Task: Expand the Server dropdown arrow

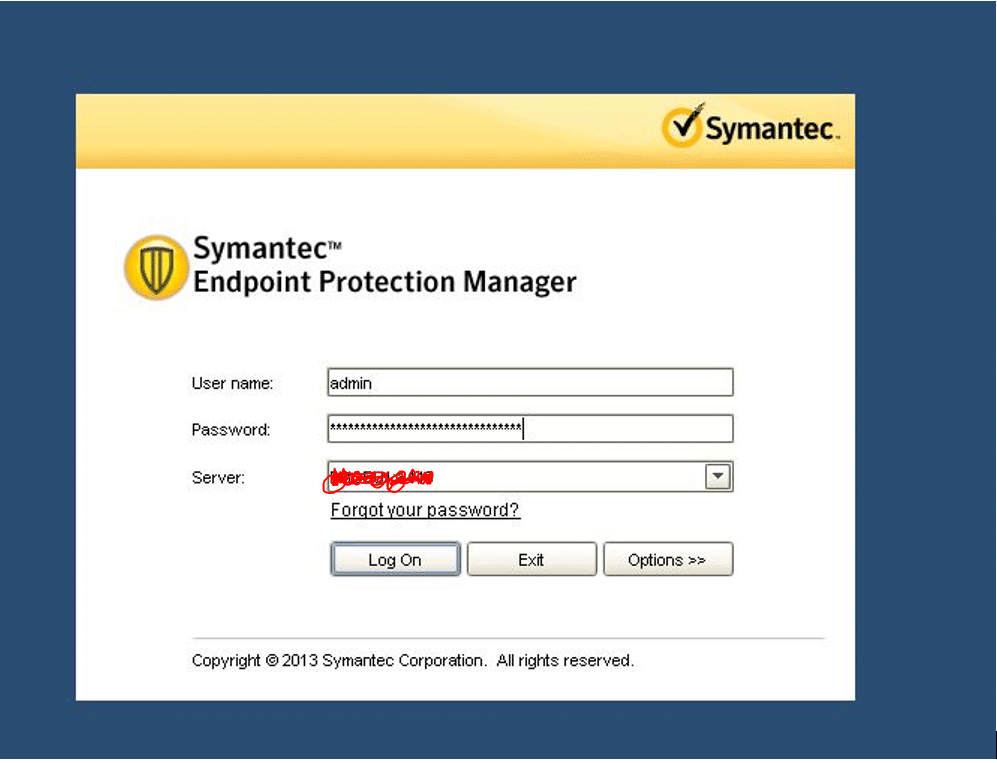Action: (x=718, y=477)
